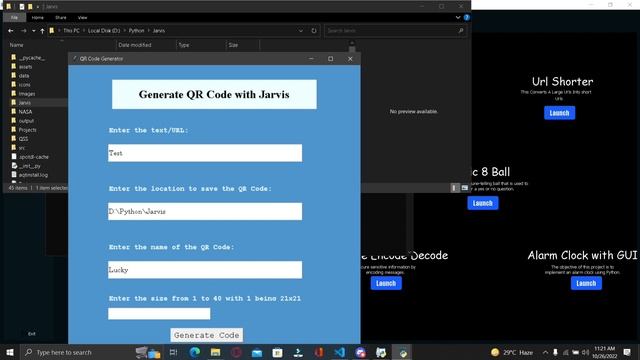Screen dimensions: 640x360
Task: Select the aqtinstall.log file
Action: [33, 175]
